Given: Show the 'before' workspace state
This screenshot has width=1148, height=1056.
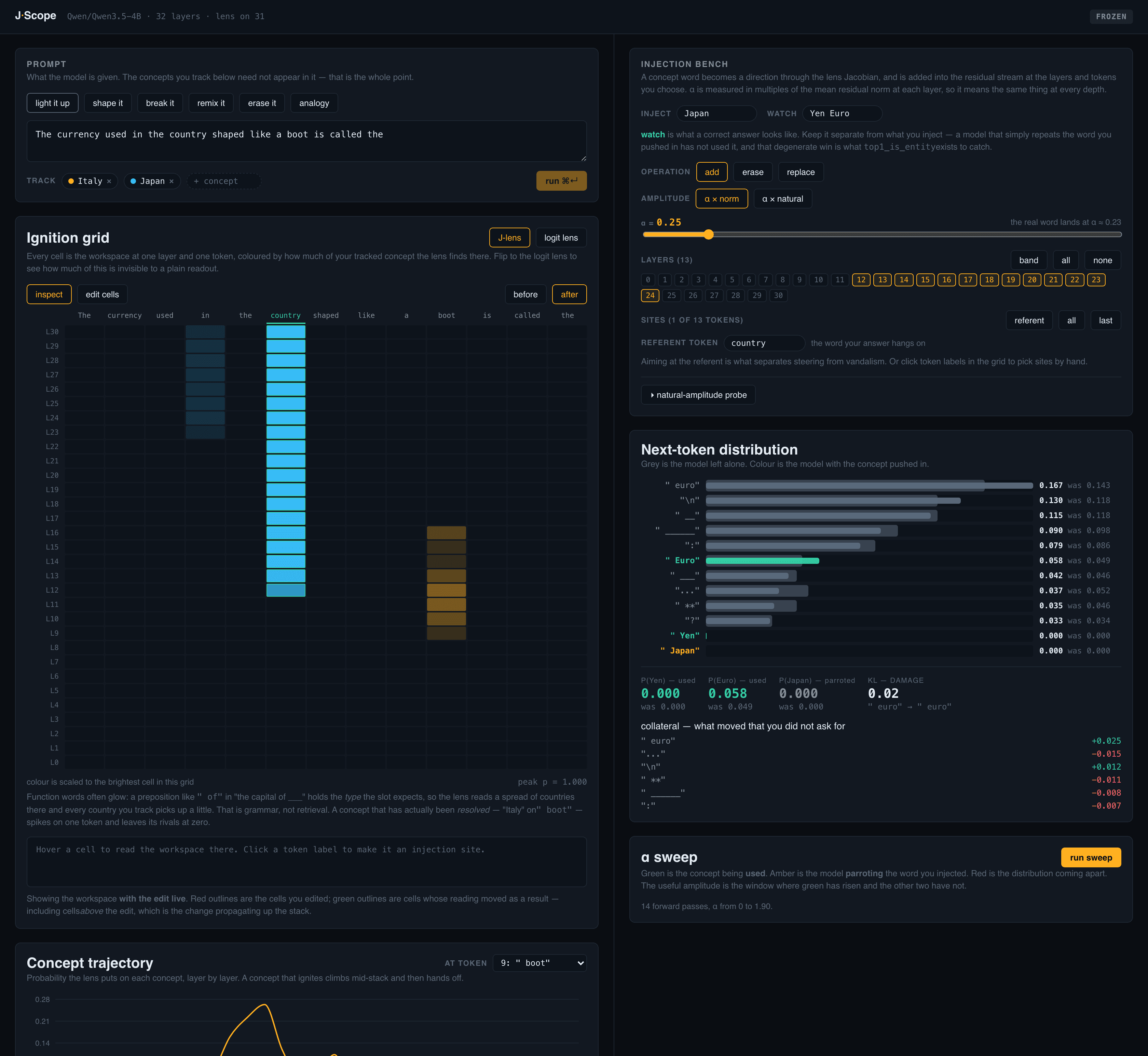Looking at the screenshot, I should 525,294.
